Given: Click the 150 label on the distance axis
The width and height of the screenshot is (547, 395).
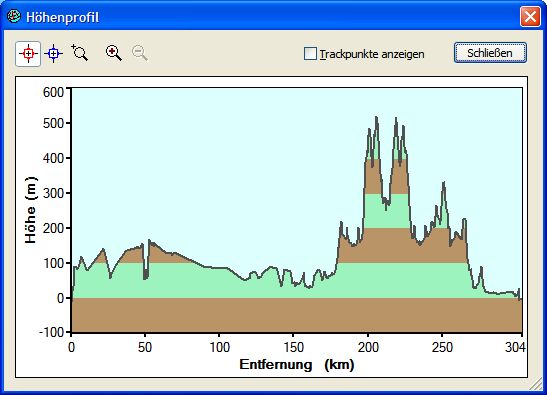Looking at the screenshot, I should click(293, 348).
